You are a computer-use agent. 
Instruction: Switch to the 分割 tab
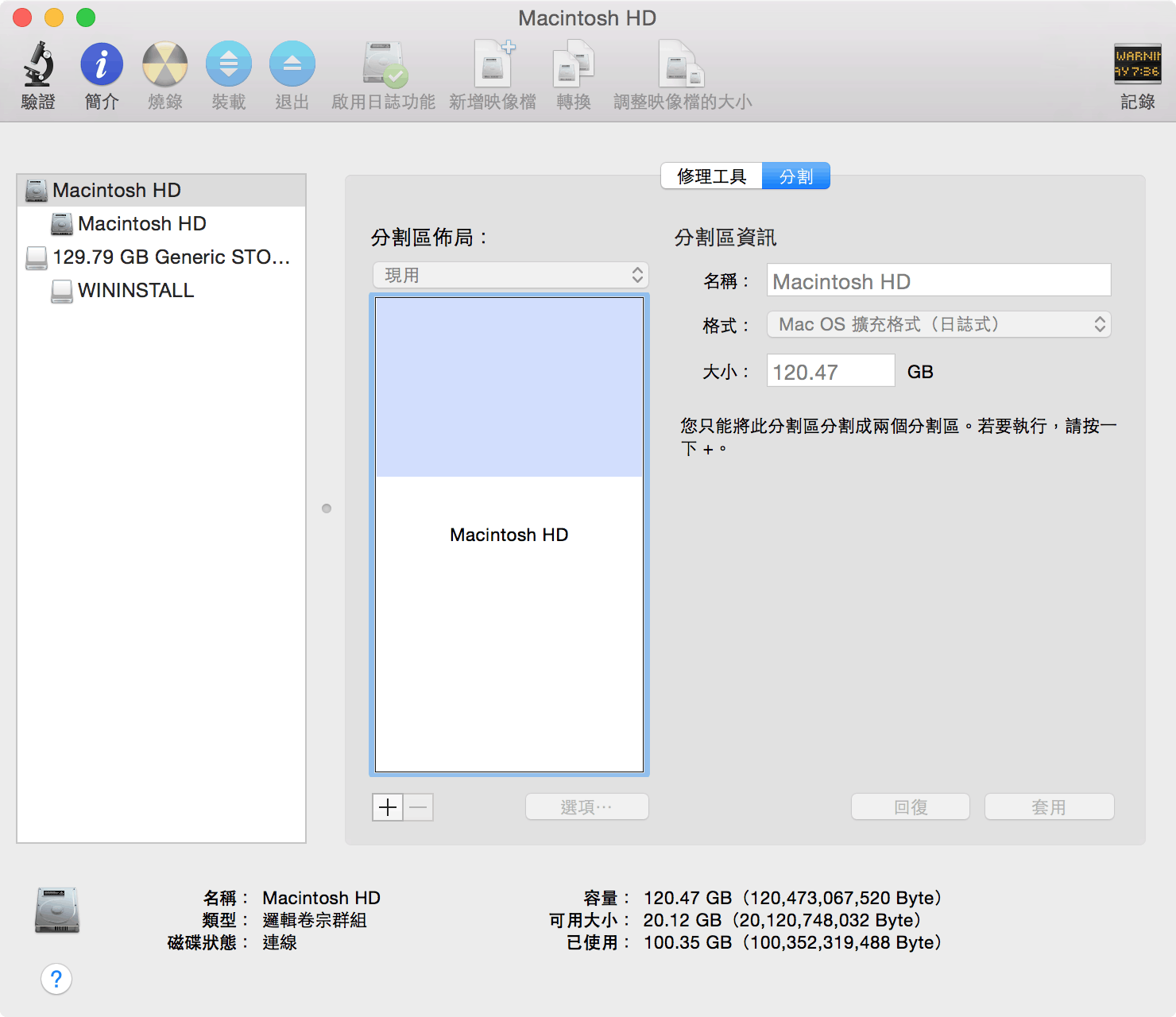[x=796, y=176]
